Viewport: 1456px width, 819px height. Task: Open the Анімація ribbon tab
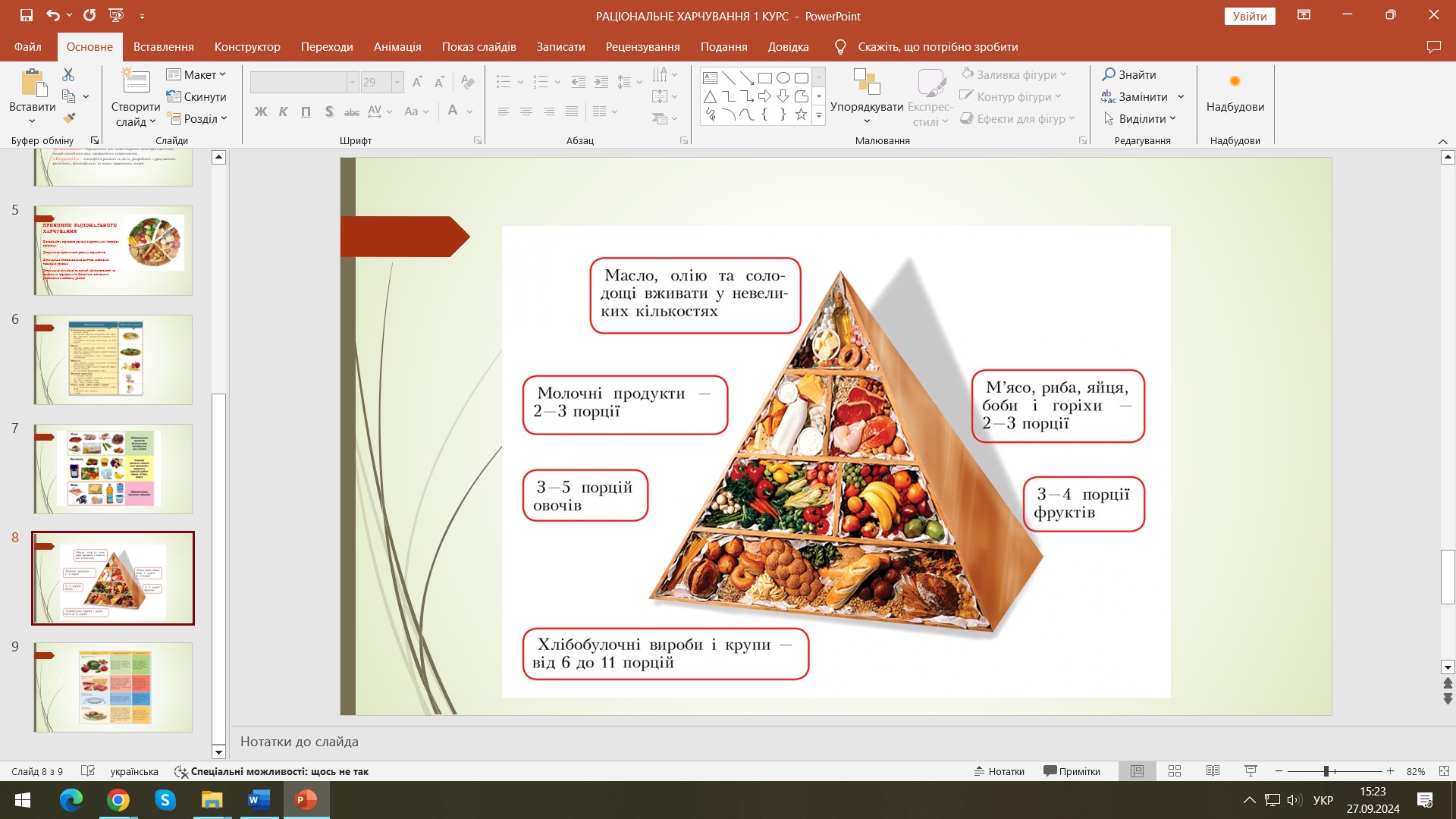pyautogui.click(x=397, y=47)
